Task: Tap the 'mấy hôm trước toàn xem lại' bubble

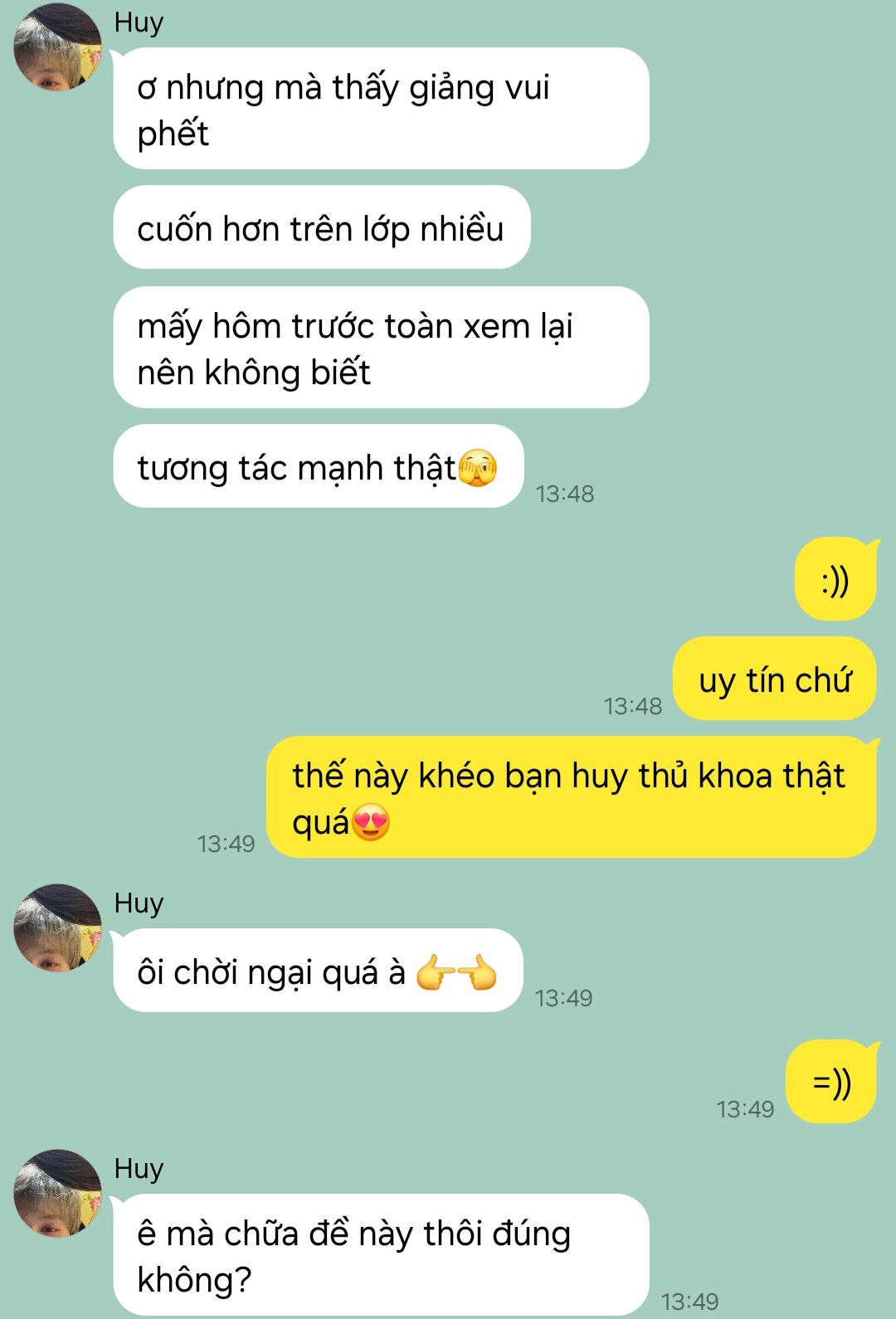Action: pos(381,348)
